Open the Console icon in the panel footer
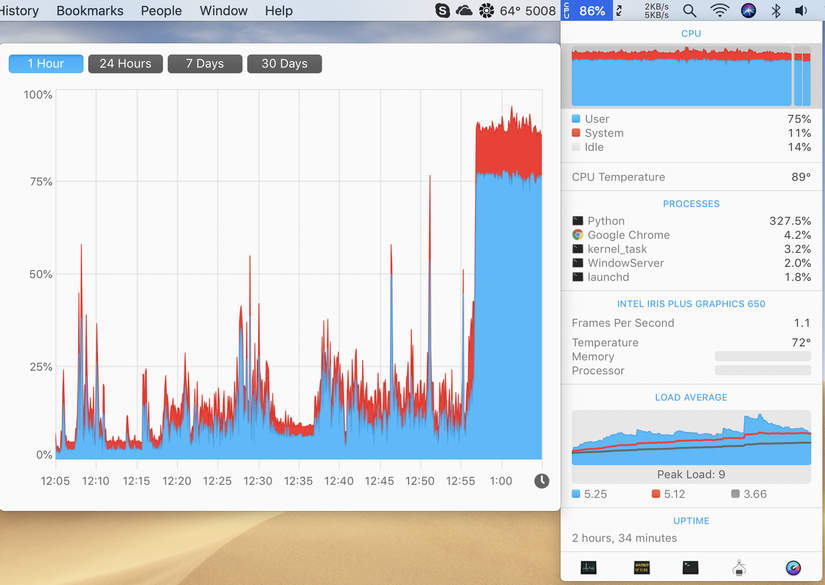 [x=641, y=567]
